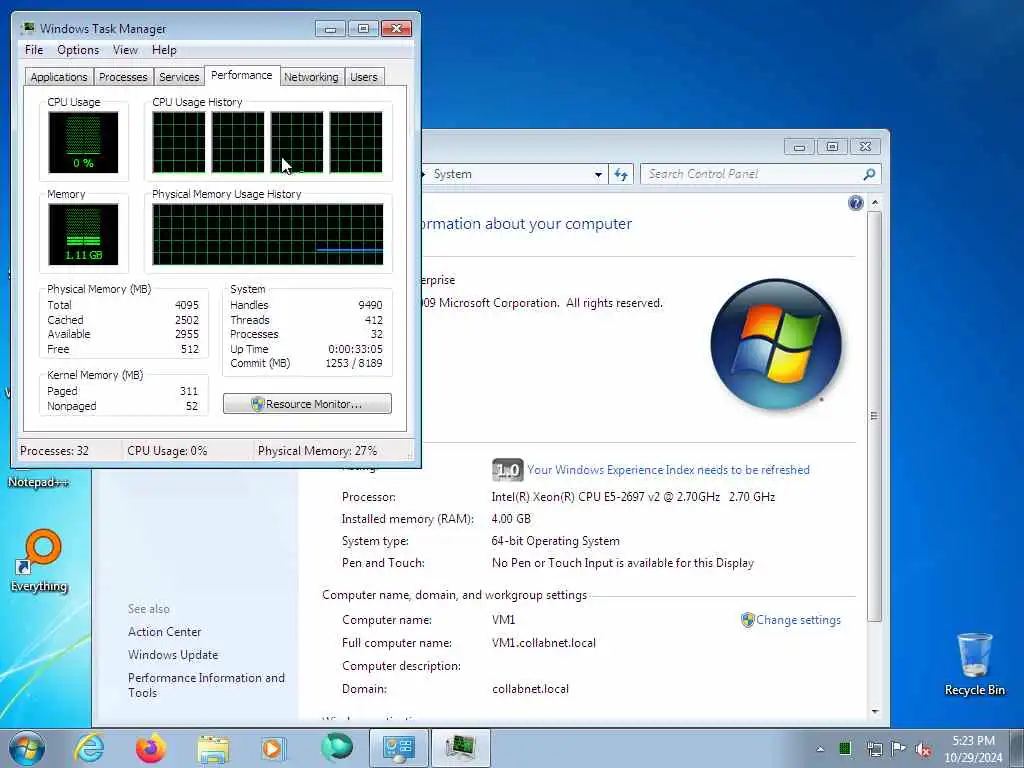Click Task Manager title bar icon
The height and width of the screenshot is (768, 1024).
(x=28, y=28)
